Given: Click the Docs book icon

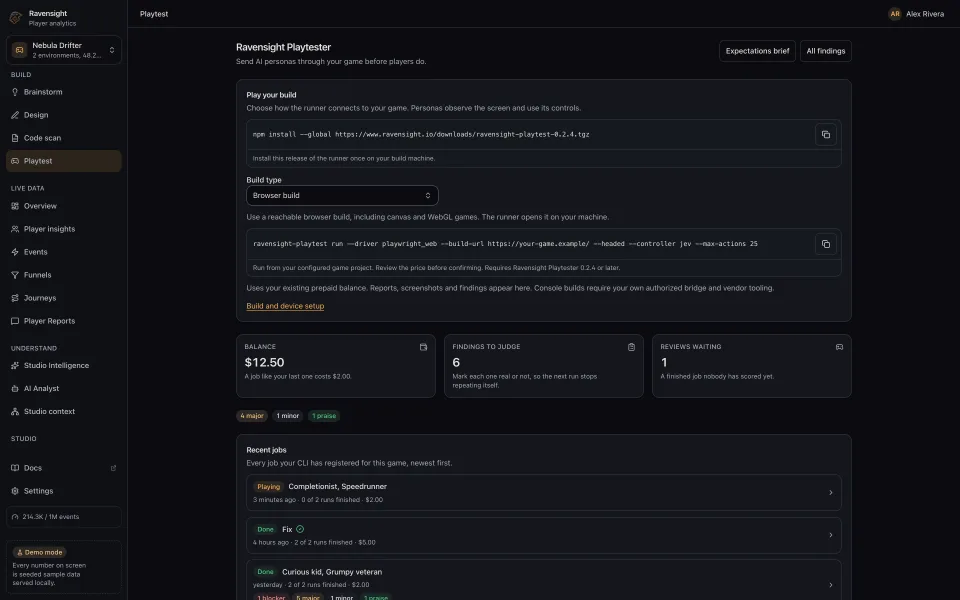Looking at the screenshot, I should point(15,468).
